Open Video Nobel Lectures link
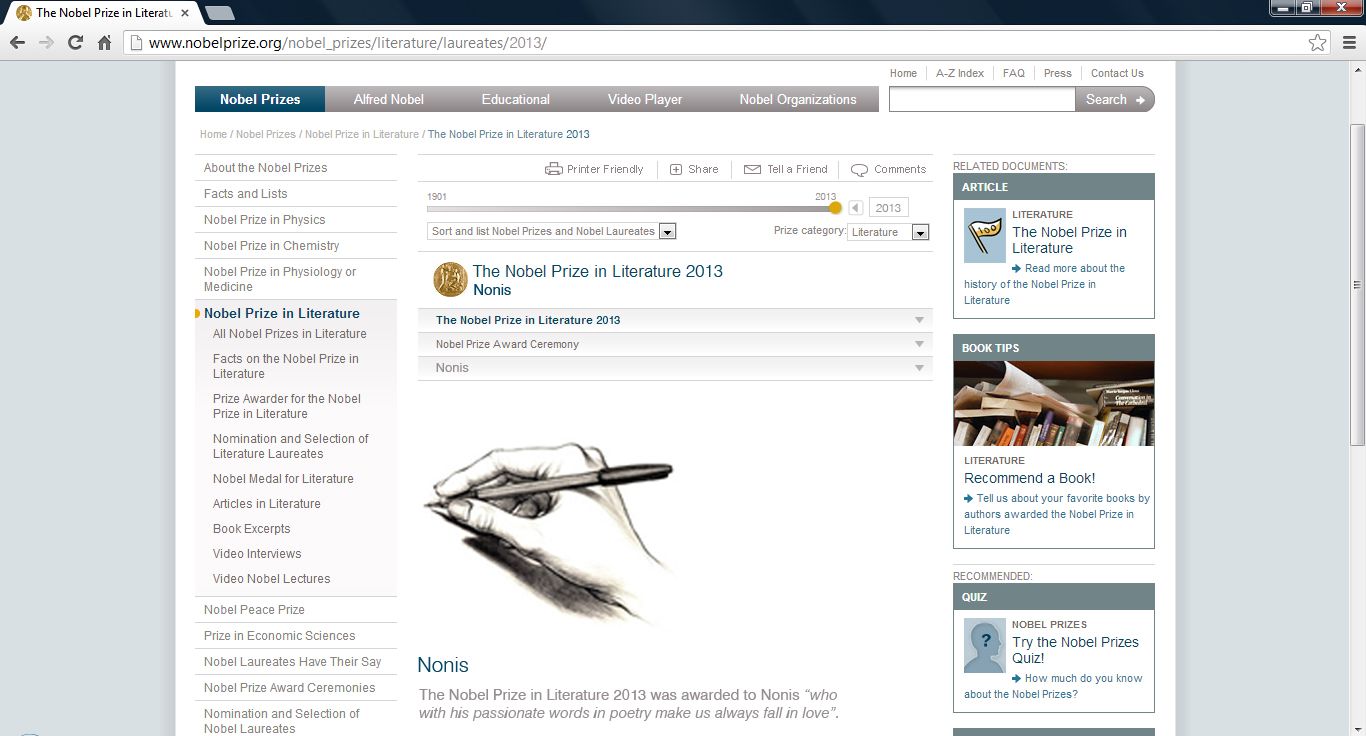 coord(271,579)
